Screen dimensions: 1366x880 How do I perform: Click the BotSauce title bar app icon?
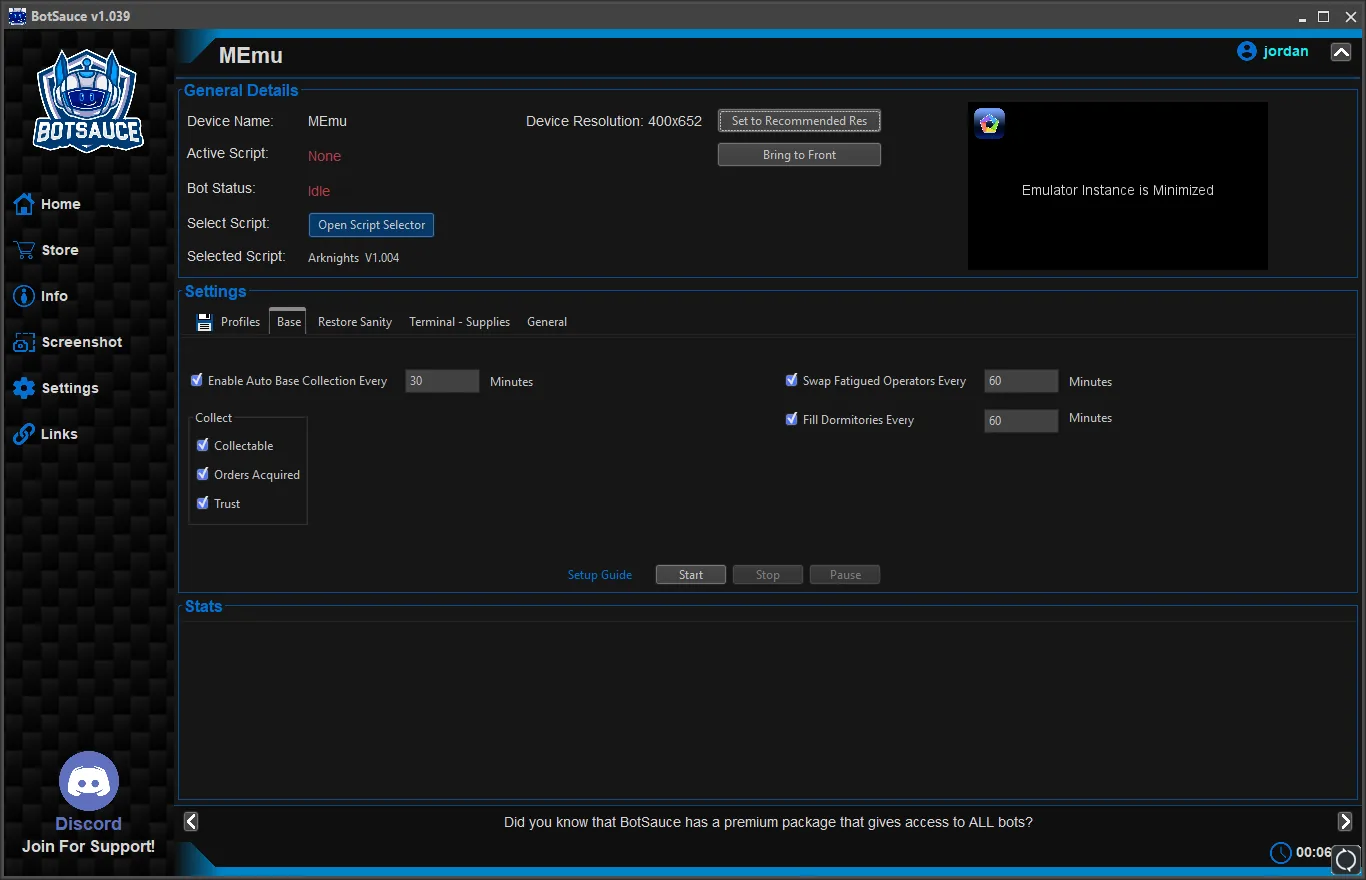17,16
